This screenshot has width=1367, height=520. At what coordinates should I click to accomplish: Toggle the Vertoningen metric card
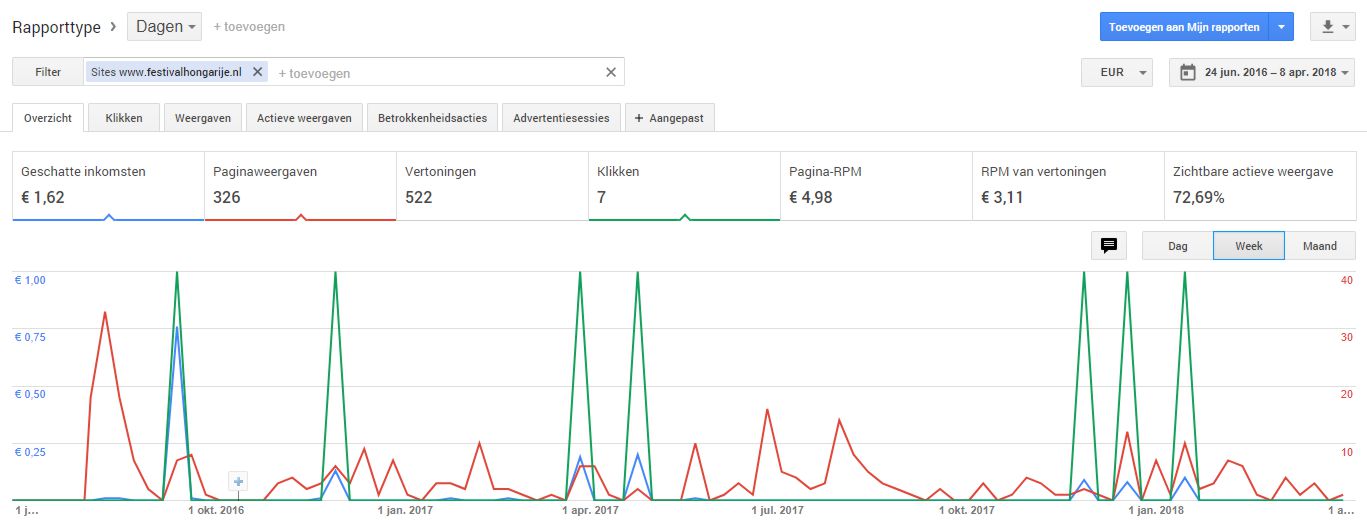(492, 186)
